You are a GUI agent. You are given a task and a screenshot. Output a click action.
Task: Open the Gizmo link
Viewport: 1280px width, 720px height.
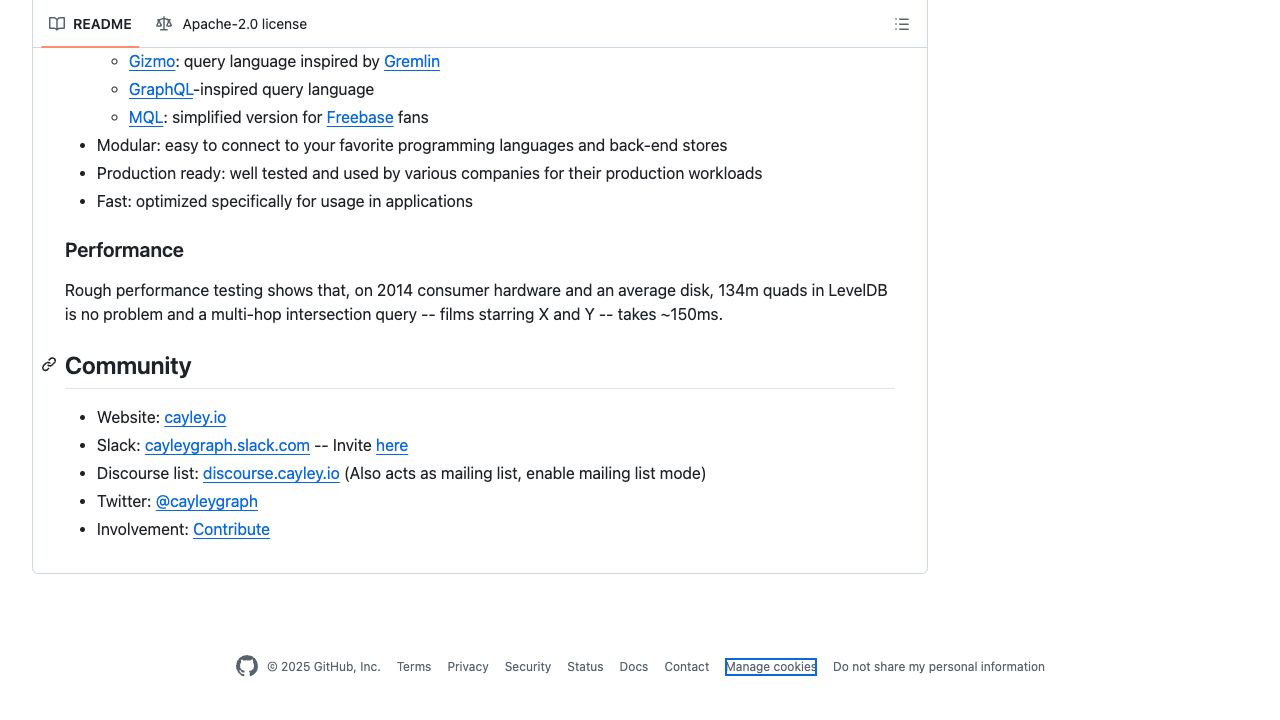tap(152, 62)
